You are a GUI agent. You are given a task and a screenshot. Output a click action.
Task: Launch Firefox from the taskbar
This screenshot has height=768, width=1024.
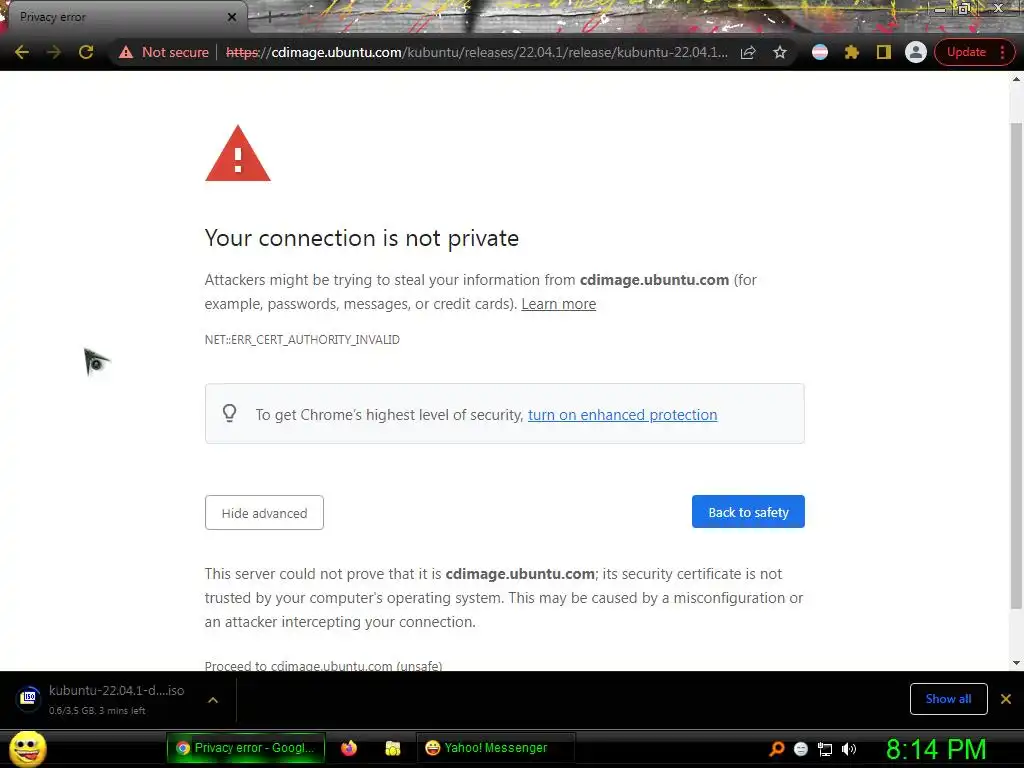pos(349,748)
